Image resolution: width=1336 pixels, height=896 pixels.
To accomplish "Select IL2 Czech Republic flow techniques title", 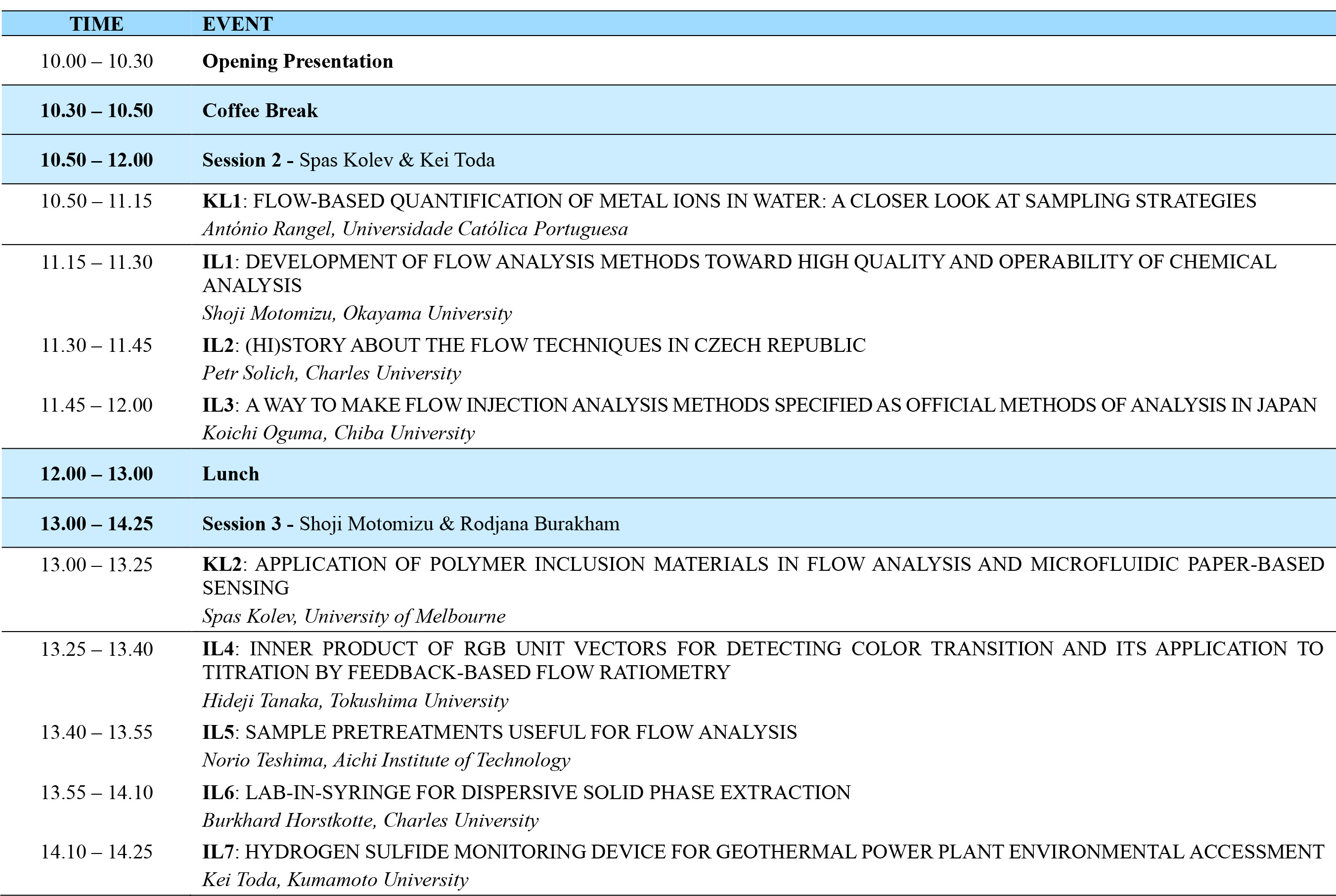I will tap(534, 345).
